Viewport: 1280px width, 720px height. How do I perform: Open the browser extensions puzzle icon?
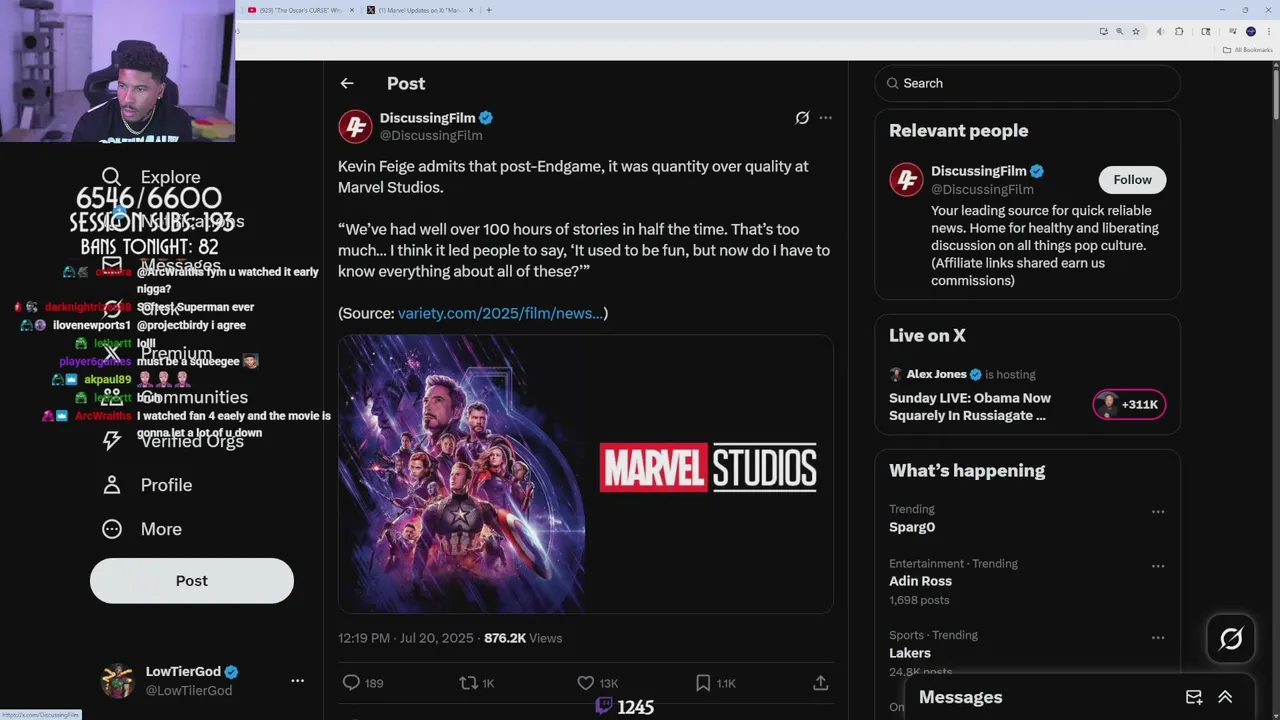pos(1179,32)
